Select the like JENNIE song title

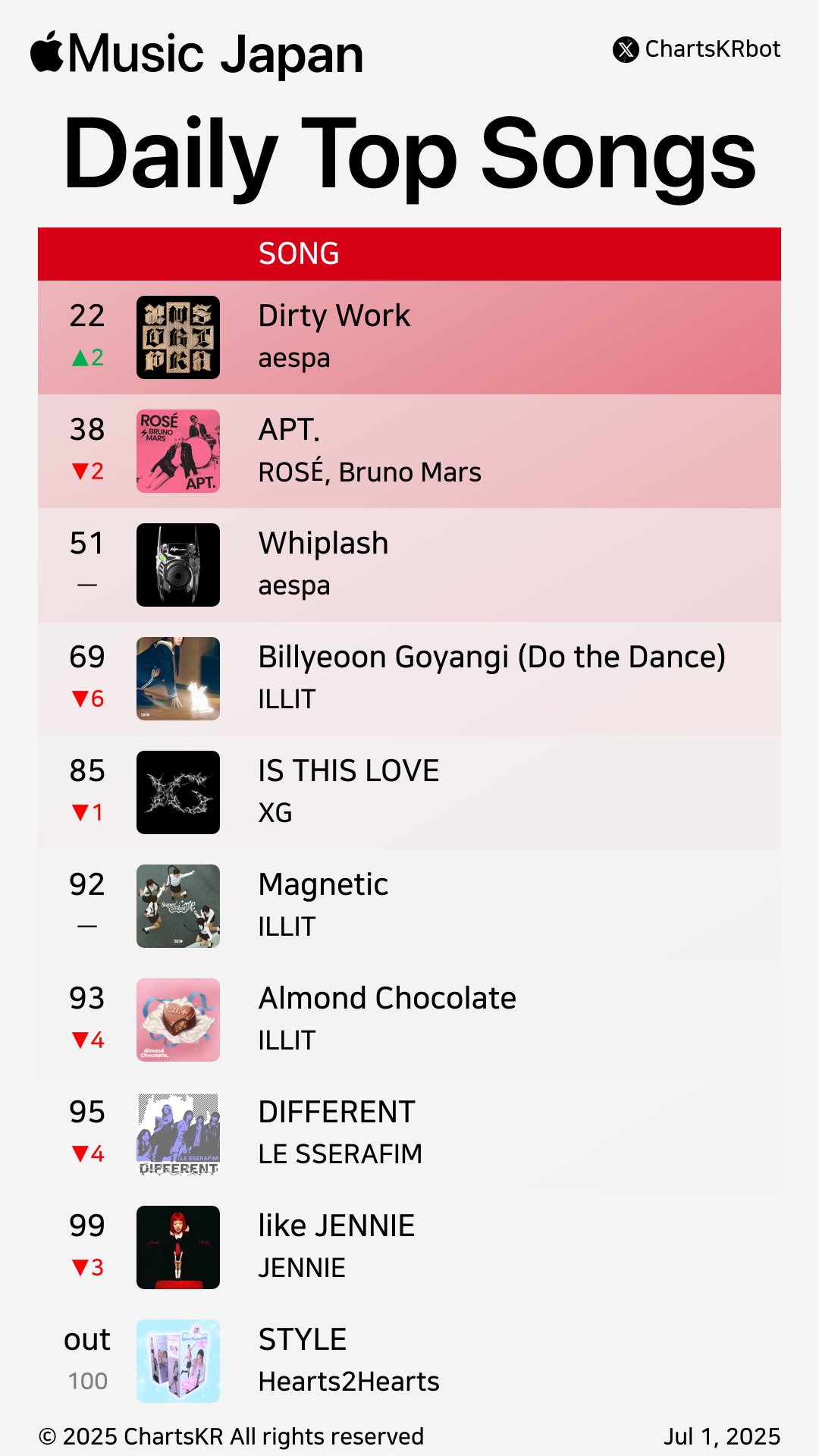point(337,1225)
